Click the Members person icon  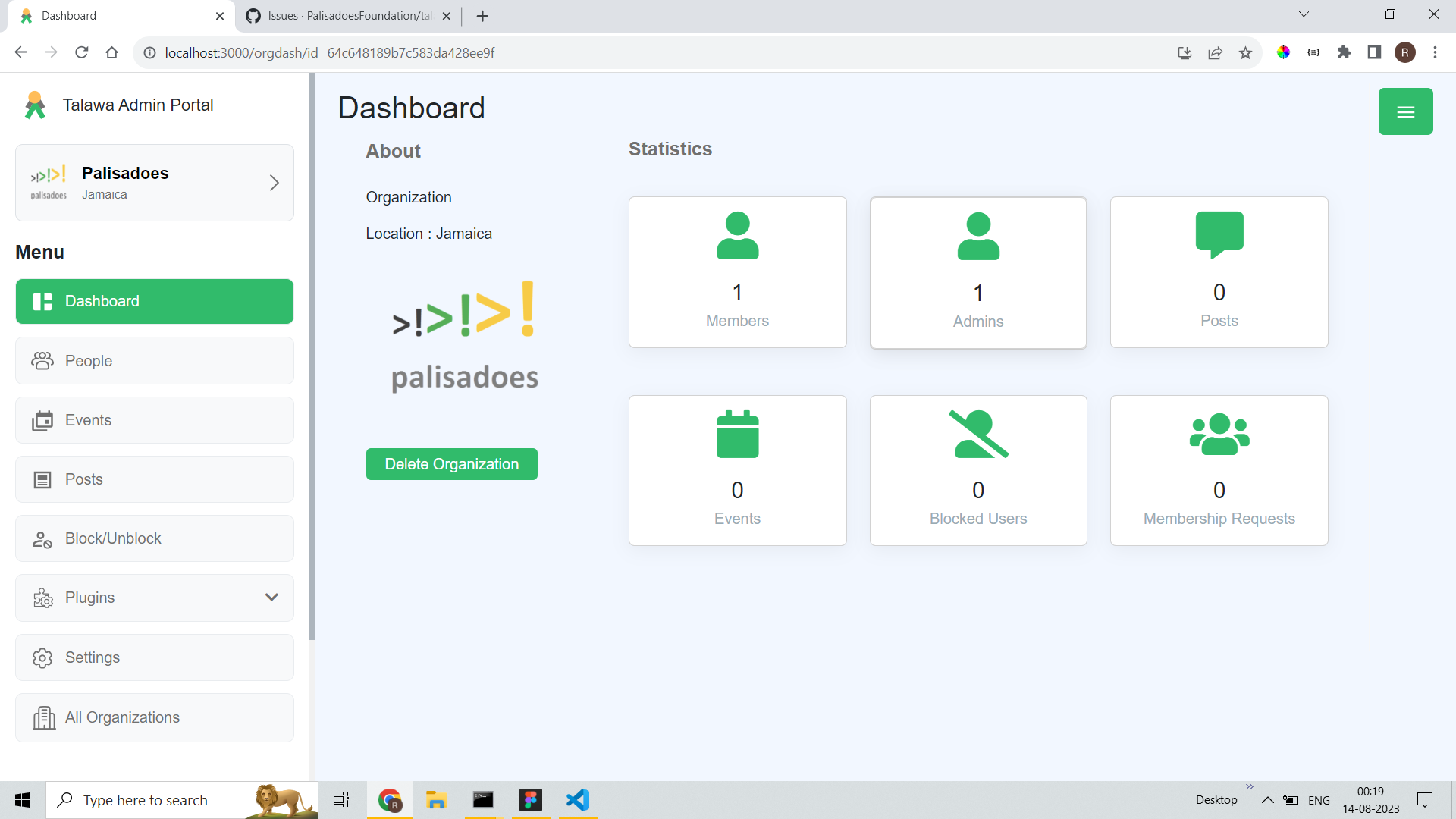click(x=737, y=235)
